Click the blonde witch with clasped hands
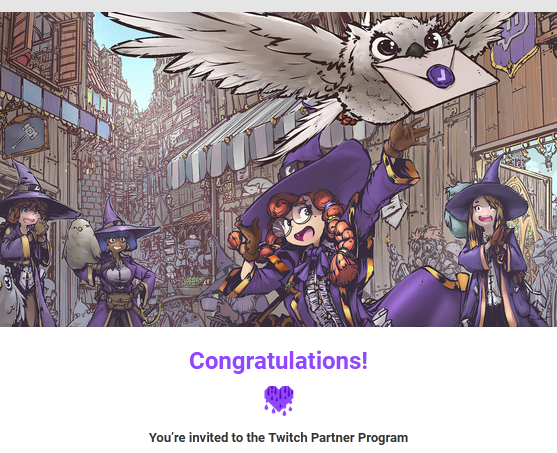 point(492,249)
